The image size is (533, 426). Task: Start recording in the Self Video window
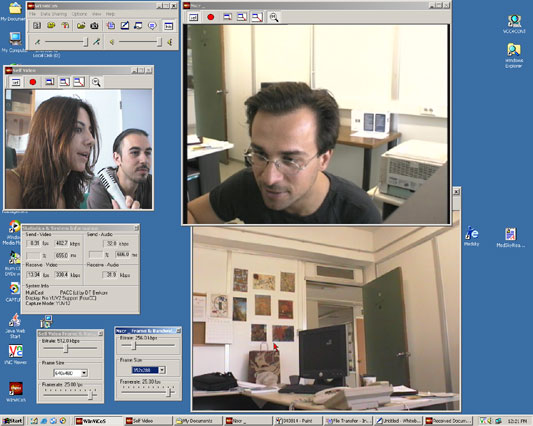[x=33, y=82]
